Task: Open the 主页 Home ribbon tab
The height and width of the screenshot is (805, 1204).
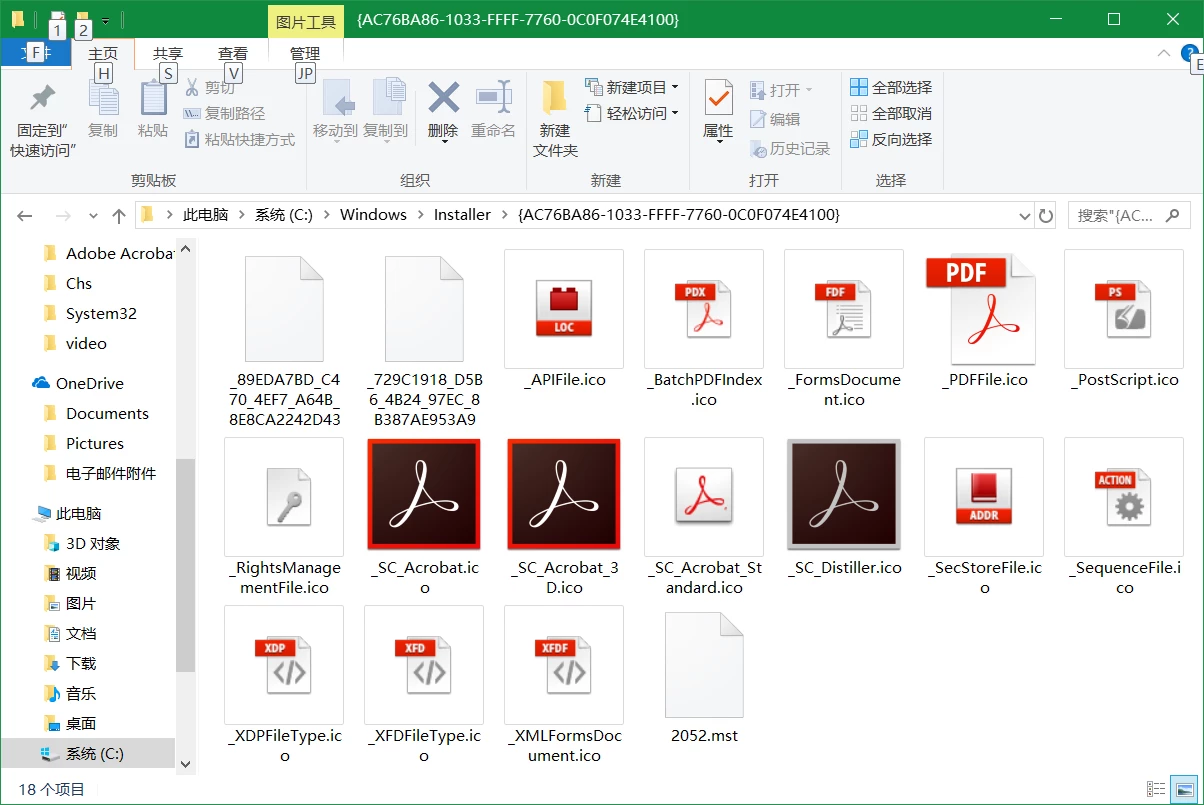Action: click(103, 54)
